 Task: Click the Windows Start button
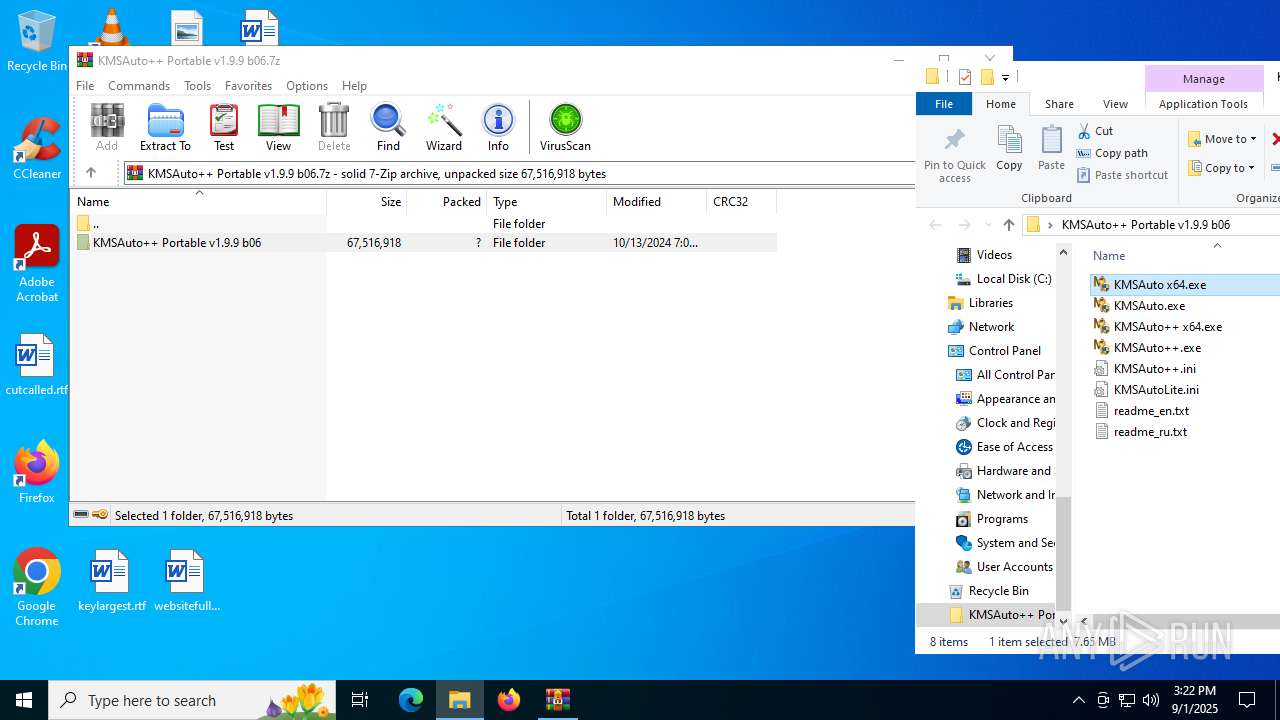pyautogui.click(x=24, y=700)
